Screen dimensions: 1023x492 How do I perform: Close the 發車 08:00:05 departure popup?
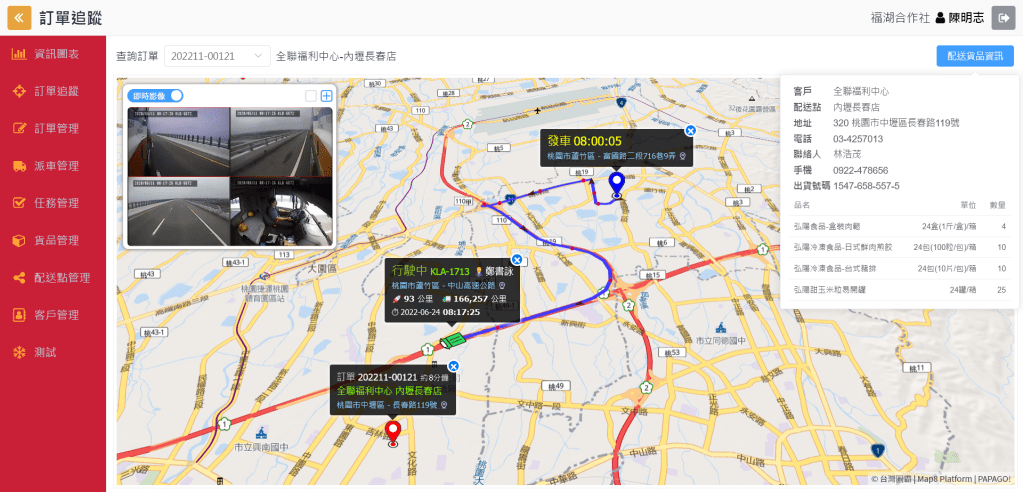[690, 131]
